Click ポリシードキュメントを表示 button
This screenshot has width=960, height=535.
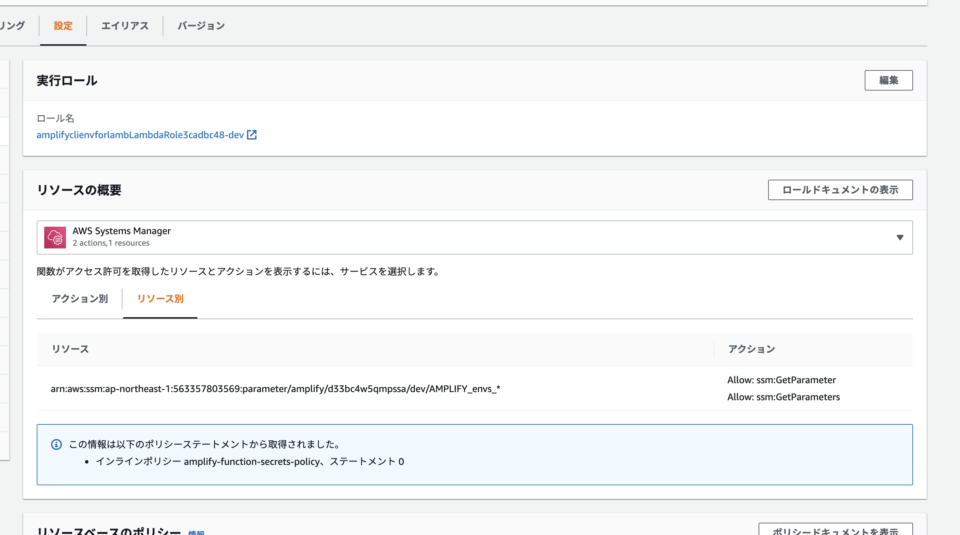tap(835, 530)
